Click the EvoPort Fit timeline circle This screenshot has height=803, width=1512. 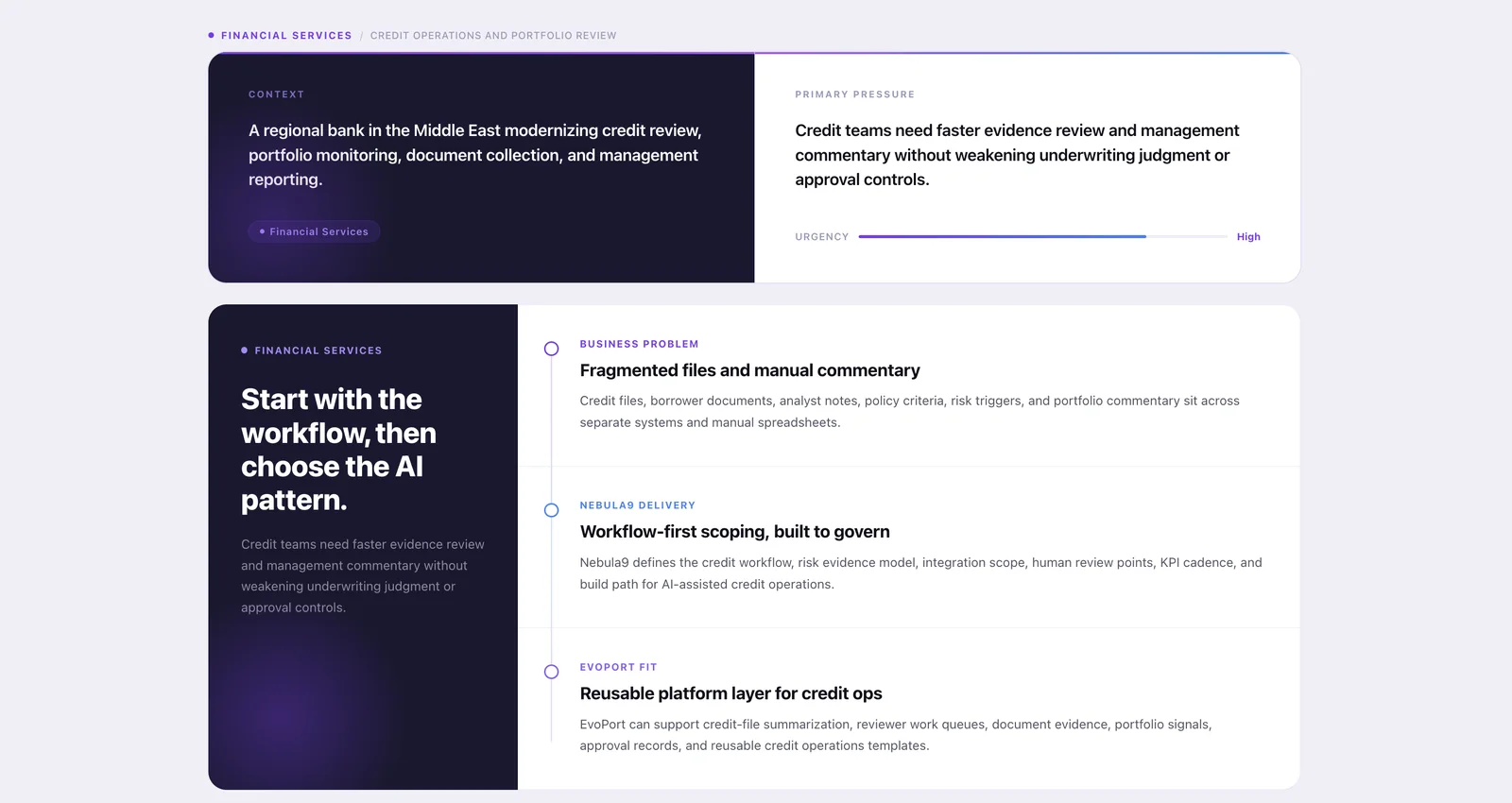click(x=551, y=672)
